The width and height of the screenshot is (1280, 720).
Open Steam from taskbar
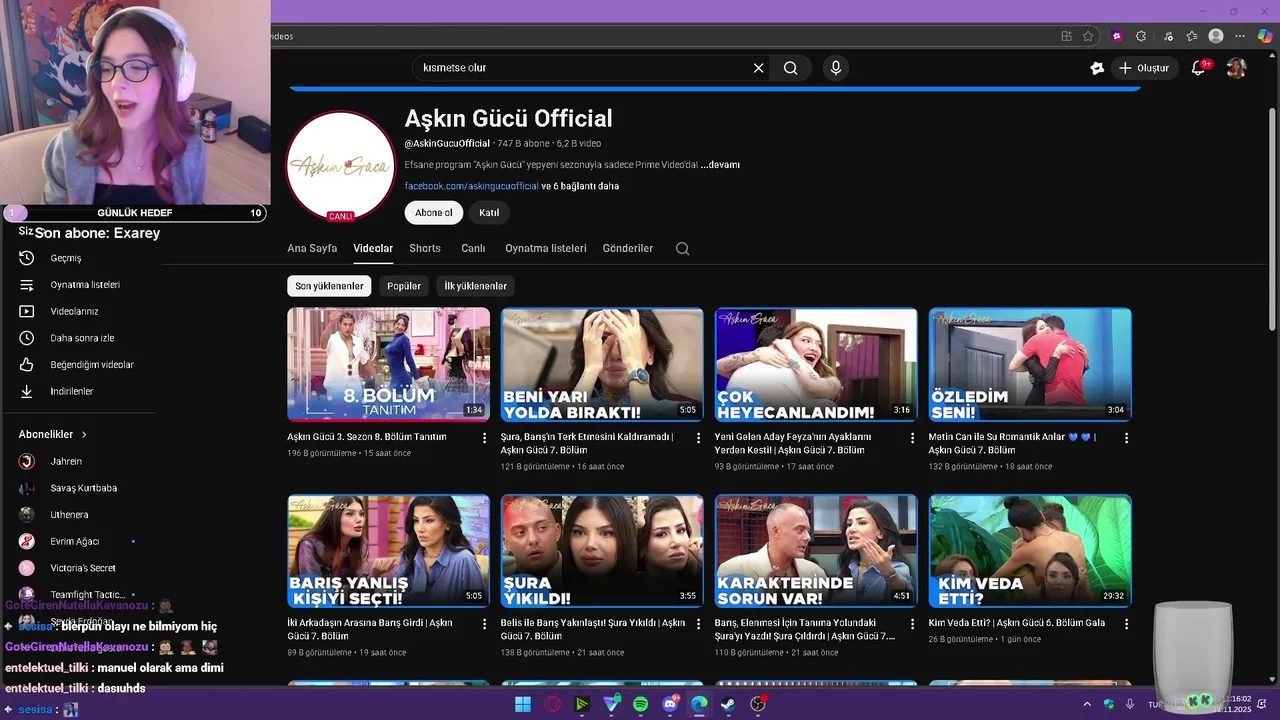pyautogui.click(x=729, y=704)
